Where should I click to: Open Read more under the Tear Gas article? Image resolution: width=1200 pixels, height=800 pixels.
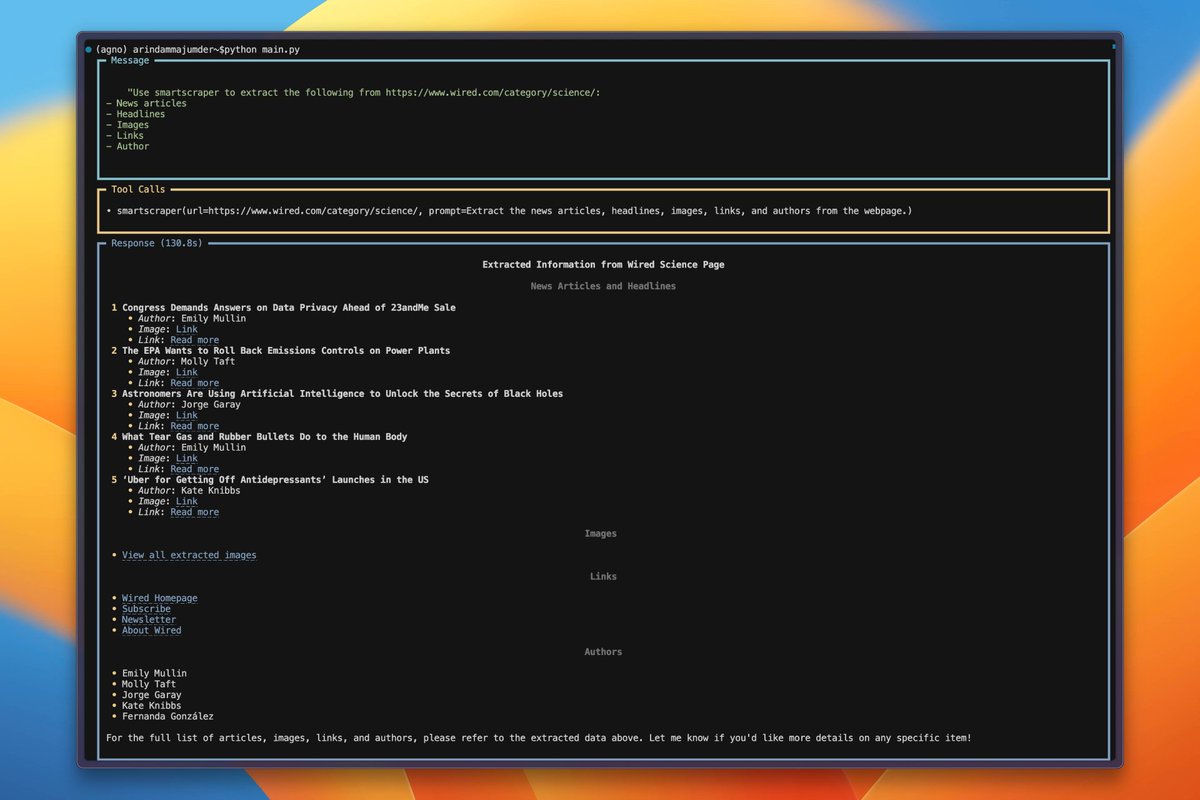pos(194,469)
